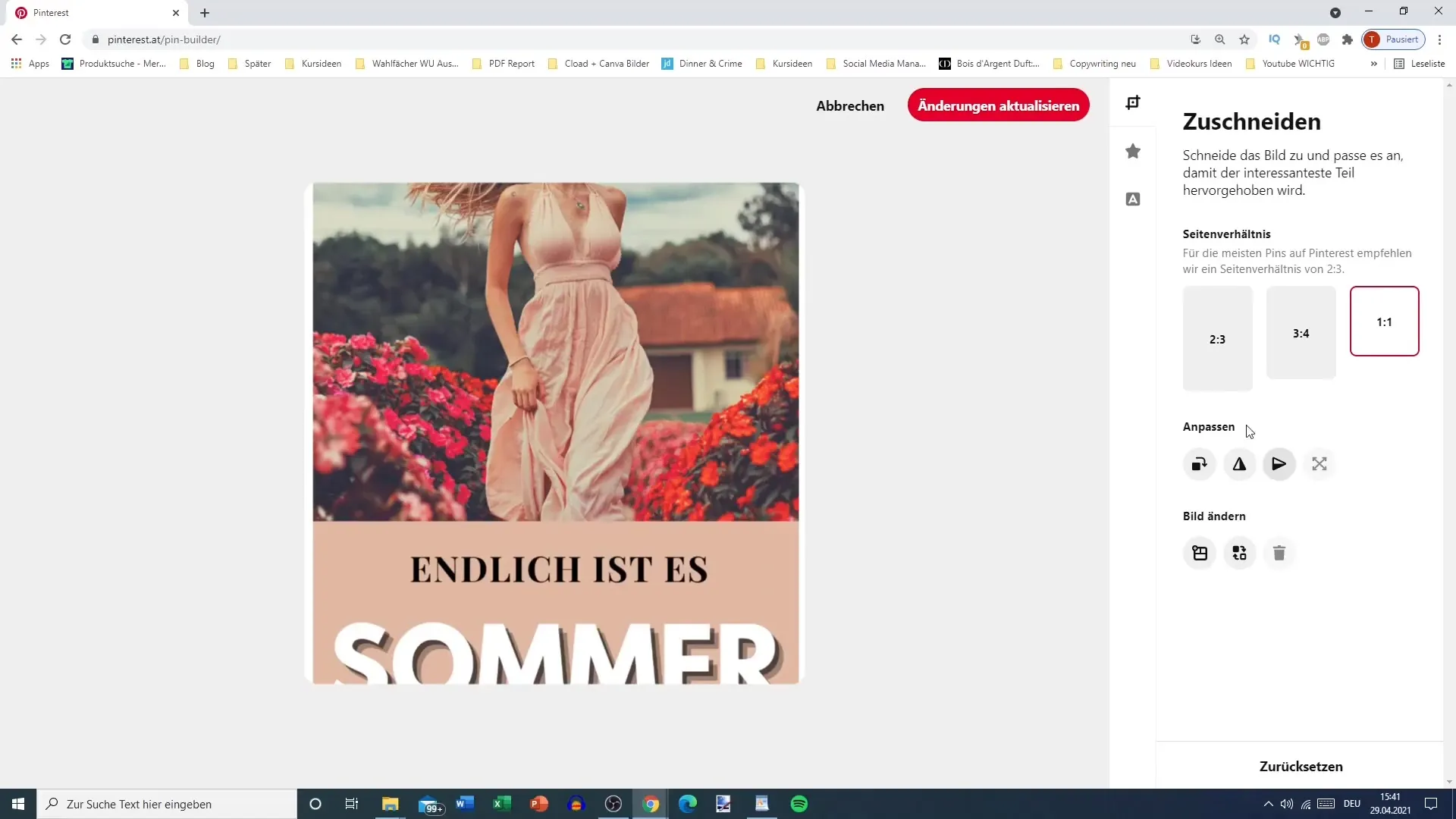
Task: Click the delete image trash icon
Action: click(x=1278, y=553)
